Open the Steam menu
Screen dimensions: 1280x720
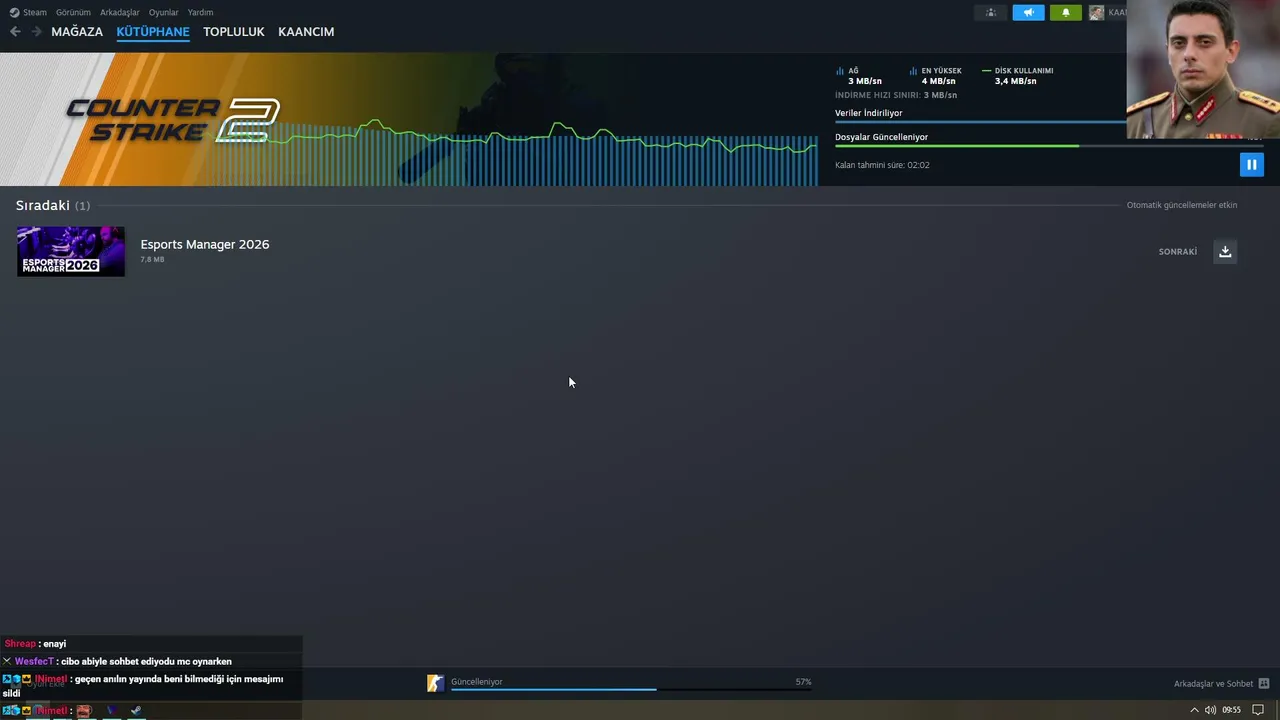click(x=35, y=13)
